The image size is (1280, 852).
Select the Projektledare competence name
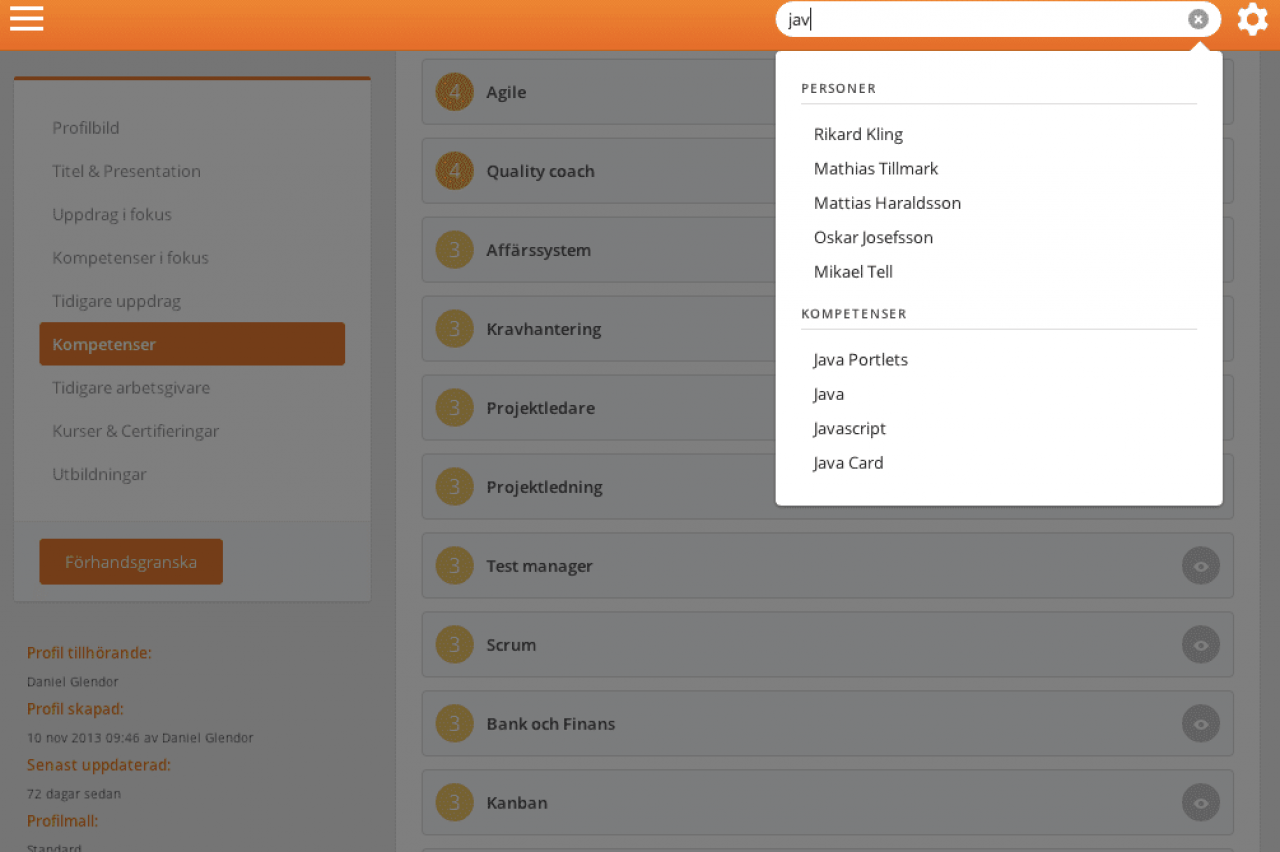540,408
